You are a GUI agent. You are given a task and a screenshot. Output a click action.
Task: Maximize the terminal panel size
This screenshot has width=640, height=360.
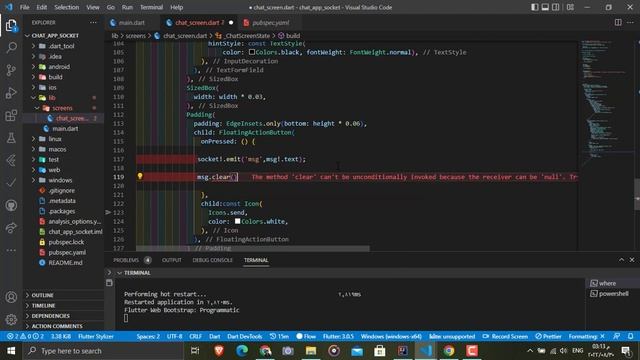pos(621,260)
